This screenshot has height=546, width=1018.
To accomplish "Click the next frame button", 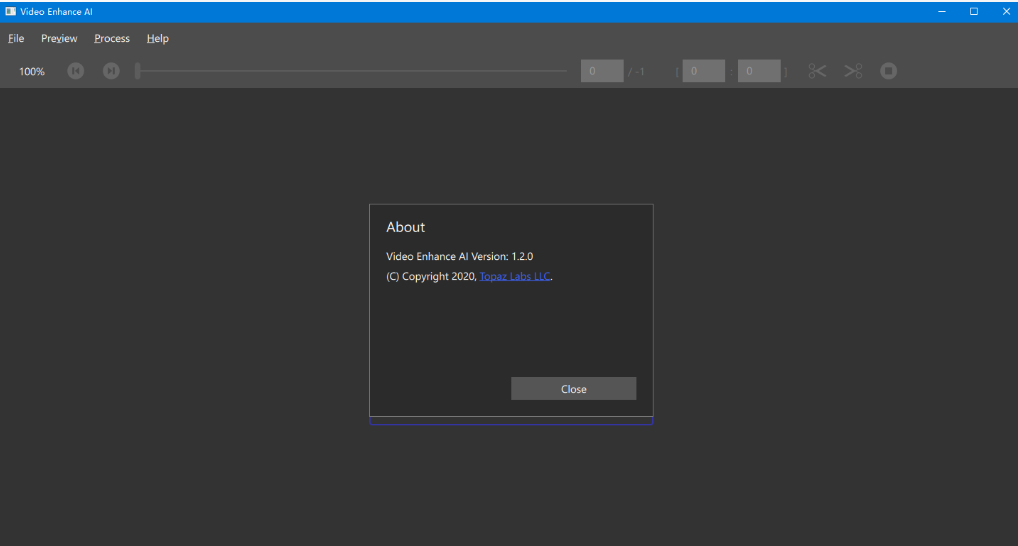I will pos(111,71).
